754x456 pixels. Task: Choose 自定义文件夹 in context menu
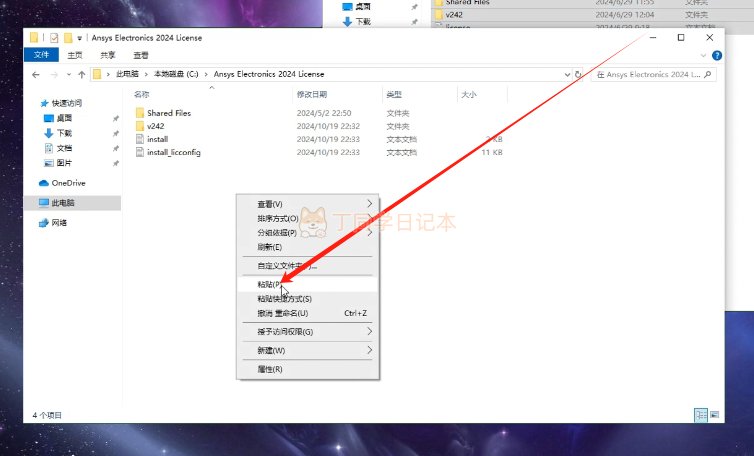(307, 266)
